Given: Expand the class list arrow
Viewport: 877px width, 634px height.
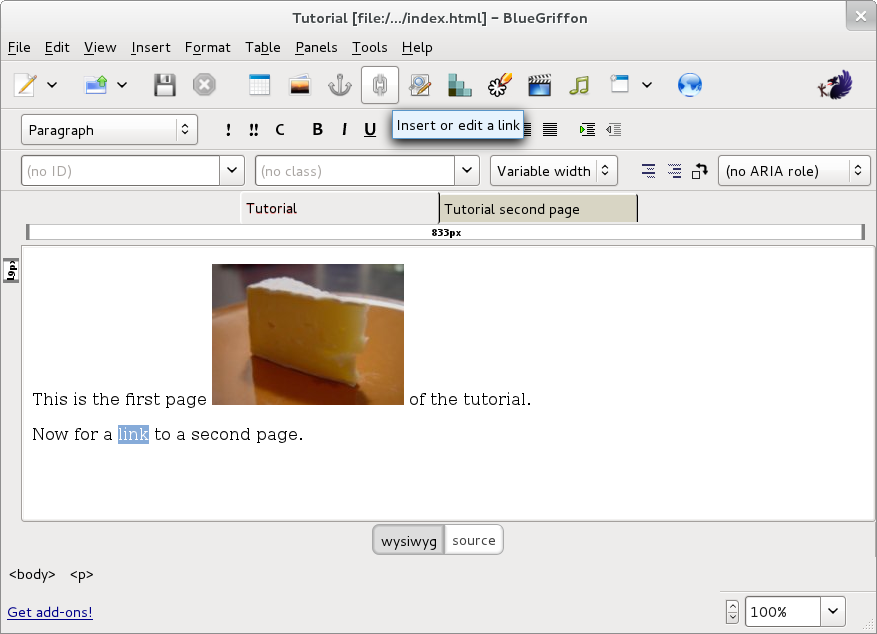Looking at the screenshot, I should click(x=467, y=171).
